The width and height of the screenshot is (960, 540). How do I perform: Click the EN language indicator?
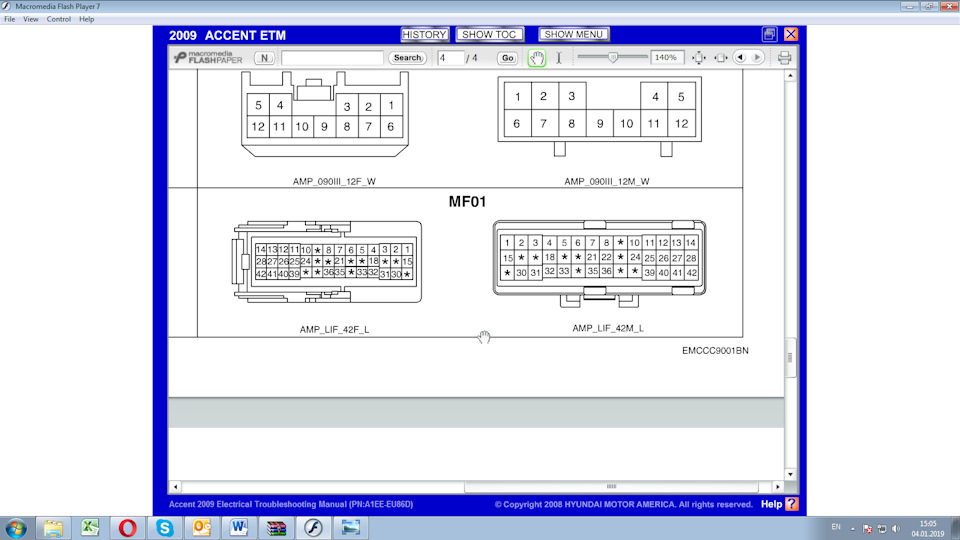[836, 527]
